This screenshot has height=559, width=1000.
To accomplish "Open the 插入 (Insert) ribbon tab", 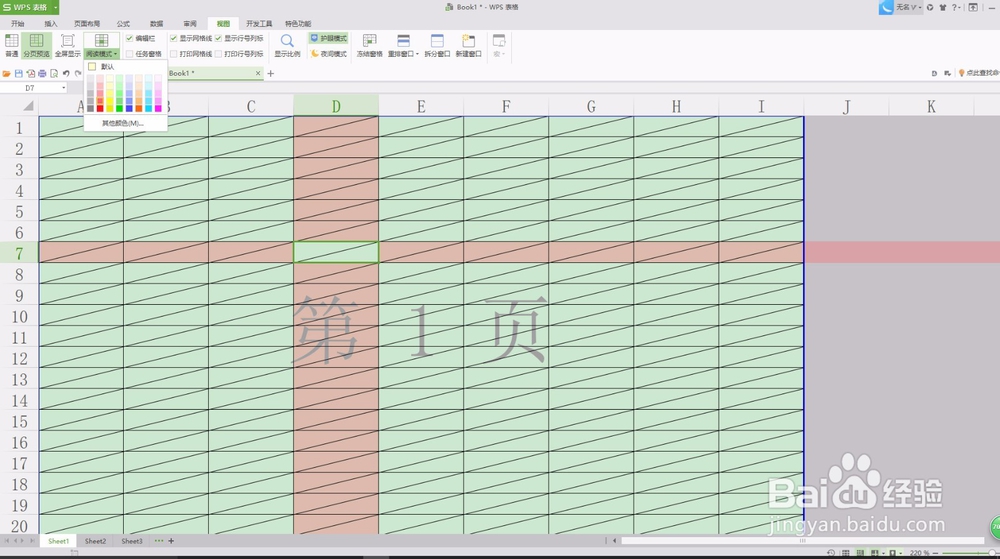I will [x=51, y=24].
